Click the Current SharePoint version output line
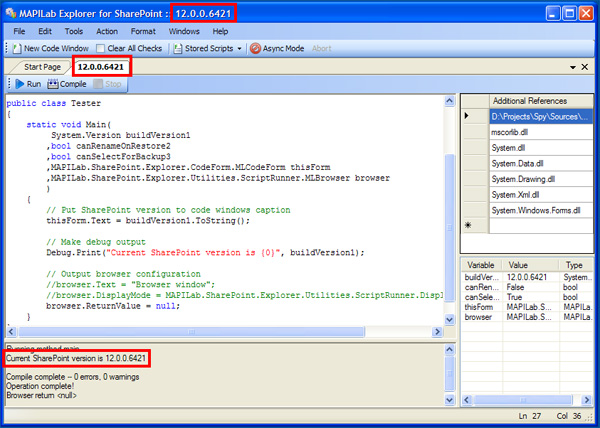Screen dimensions: 600x428 coord(76,358)
